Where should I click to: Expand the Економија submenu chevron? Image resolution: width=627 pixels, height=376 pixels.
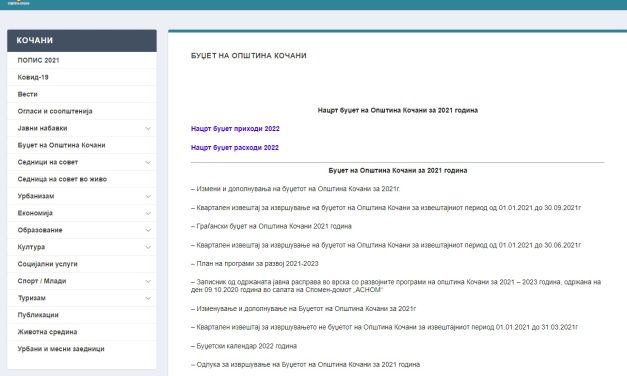148,213
